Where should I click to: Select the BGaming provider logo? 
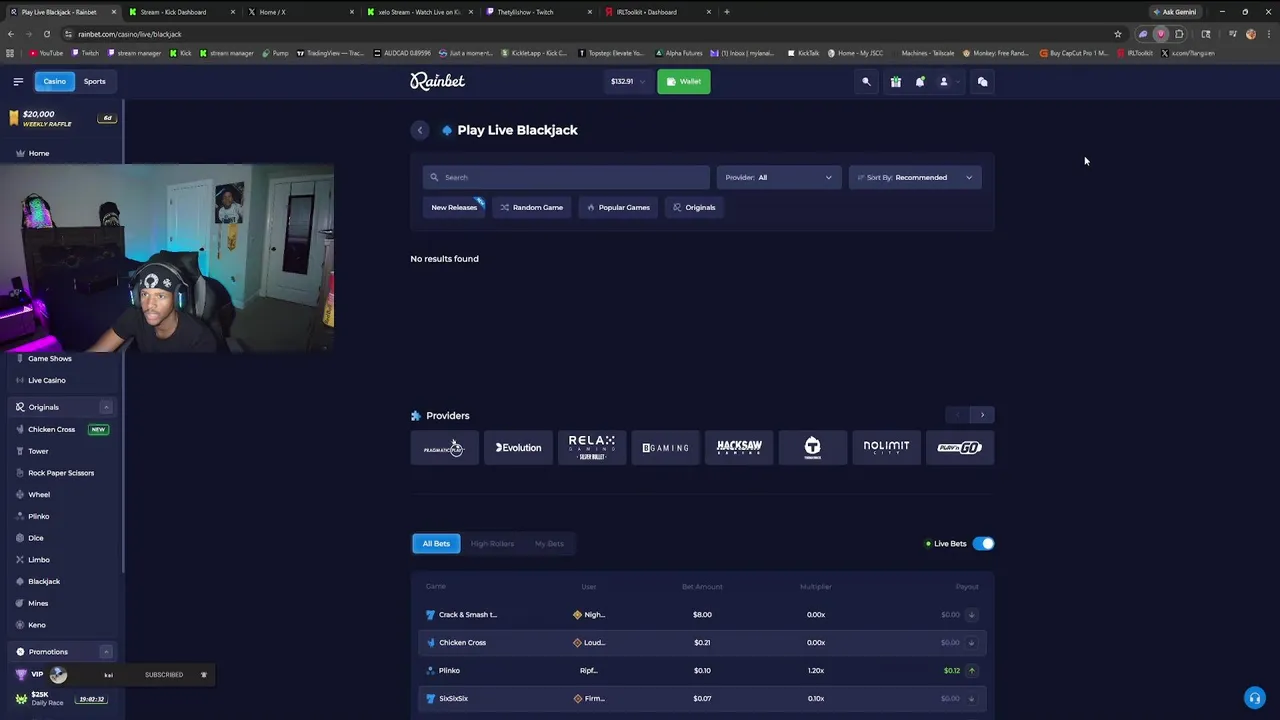click(666, 448)
